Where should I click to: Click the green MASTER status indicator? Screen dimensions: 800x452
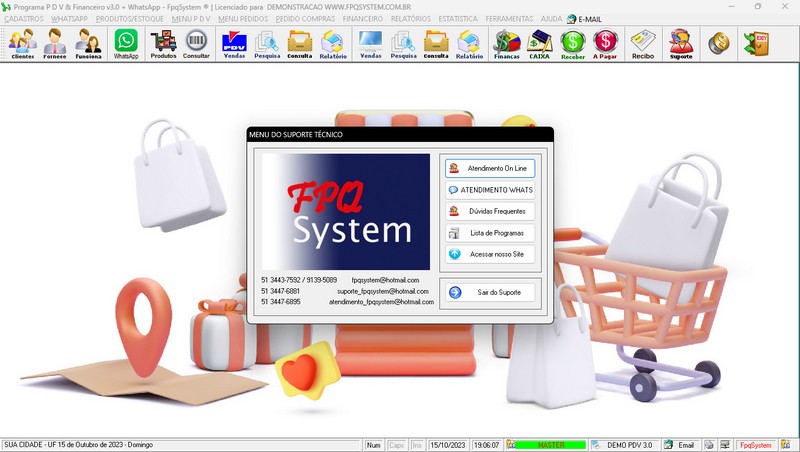tap(551, 445)
